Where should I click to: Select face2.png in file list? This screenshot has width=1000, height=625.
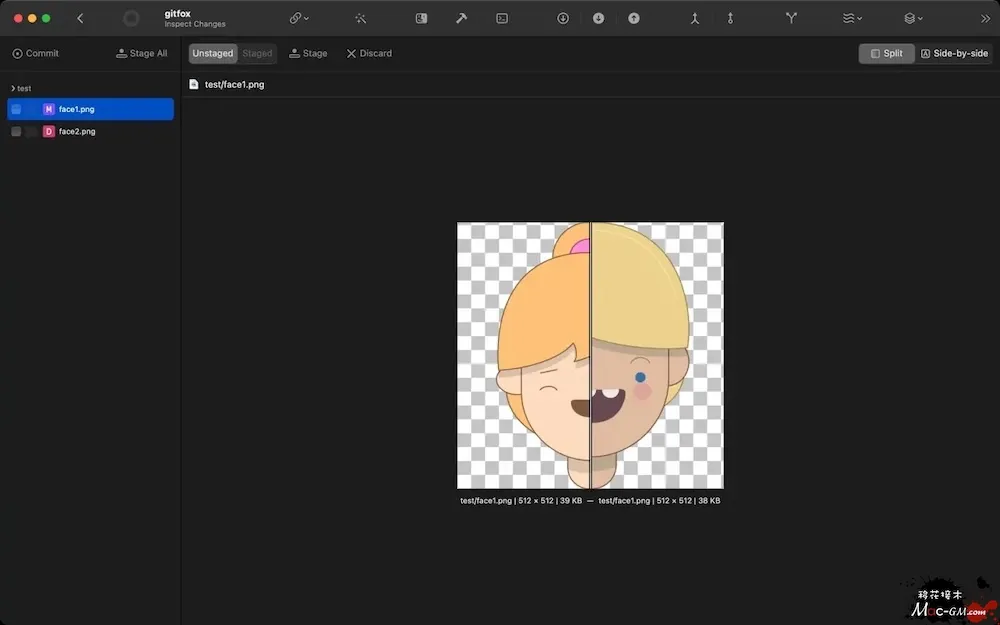tap(91, 131)
